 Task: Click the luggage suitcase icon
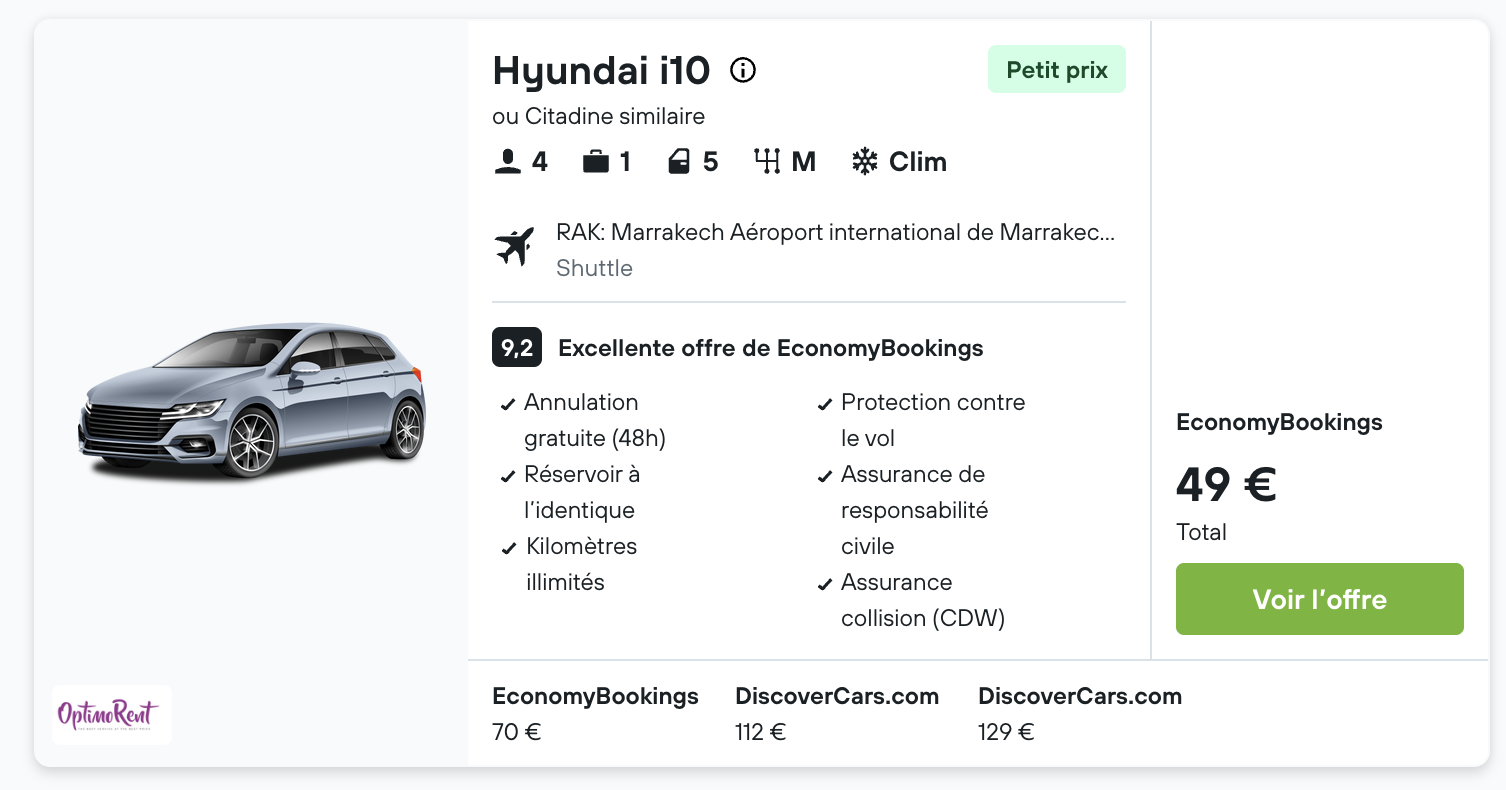596,162
